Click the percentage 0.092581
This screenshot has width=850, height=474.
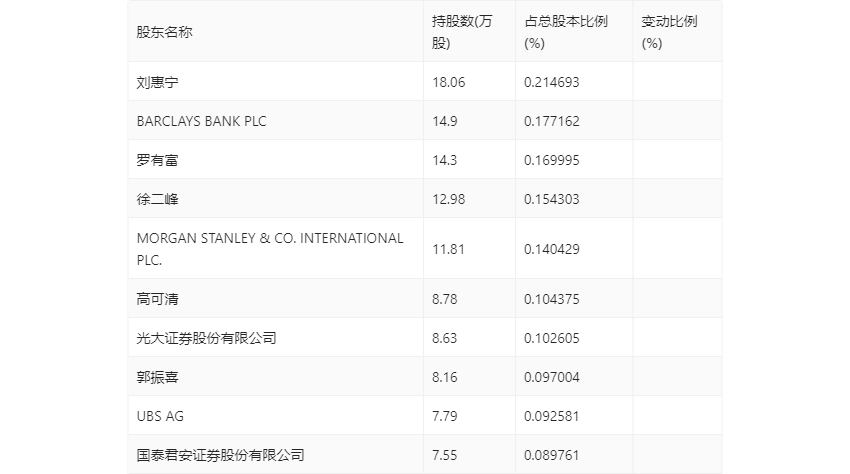[x=551, y=416]
